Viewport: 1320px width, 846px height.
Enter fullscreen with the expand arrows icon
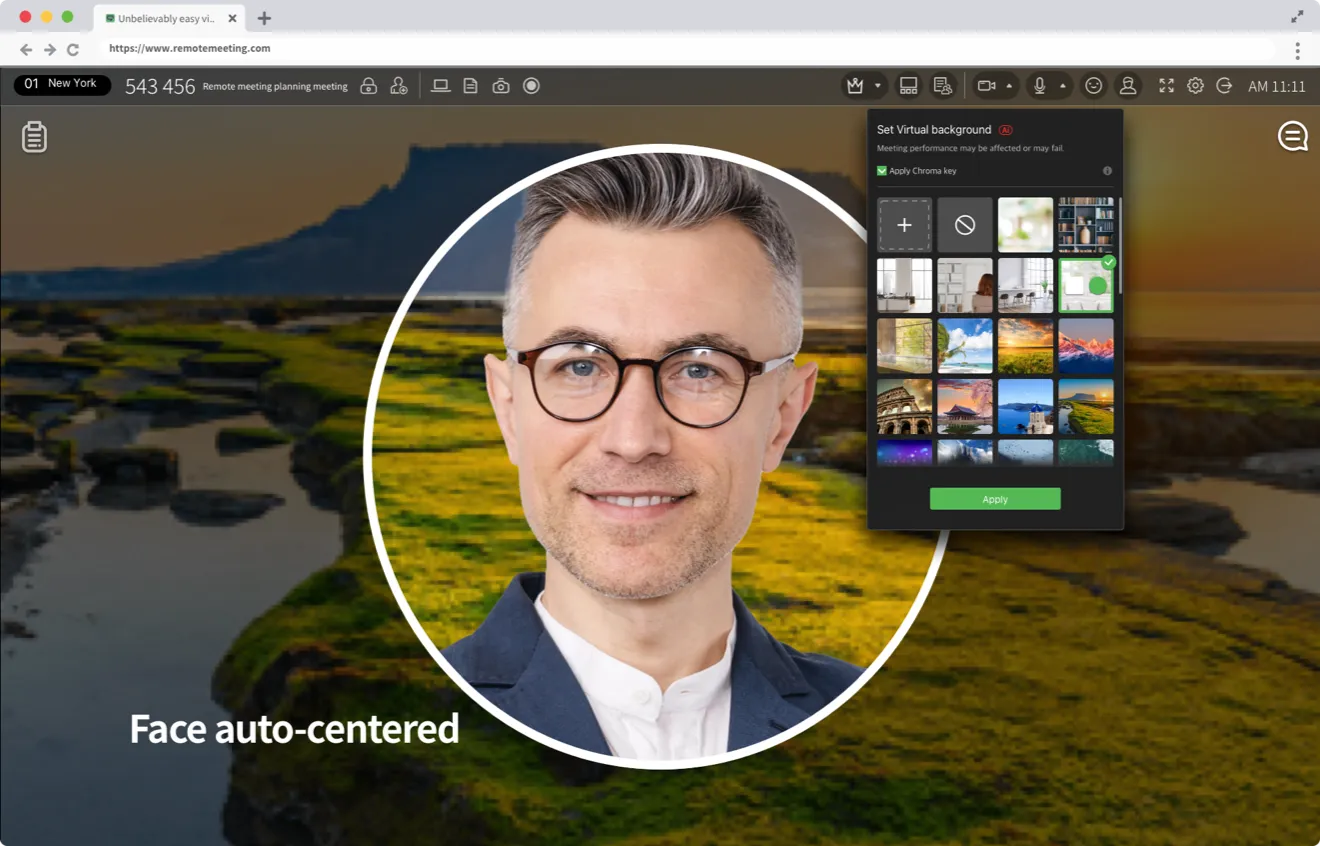point(1166,86)
